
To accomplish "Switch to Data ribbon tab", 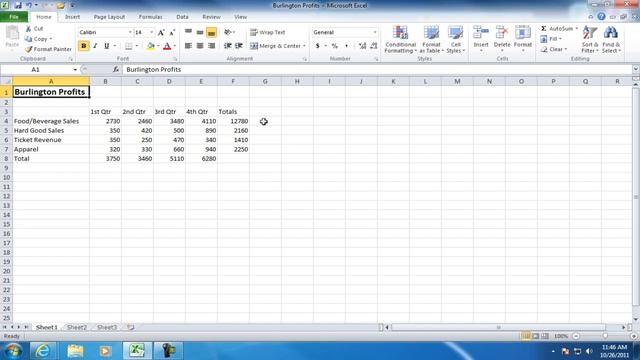I will [x=182, y=17].
